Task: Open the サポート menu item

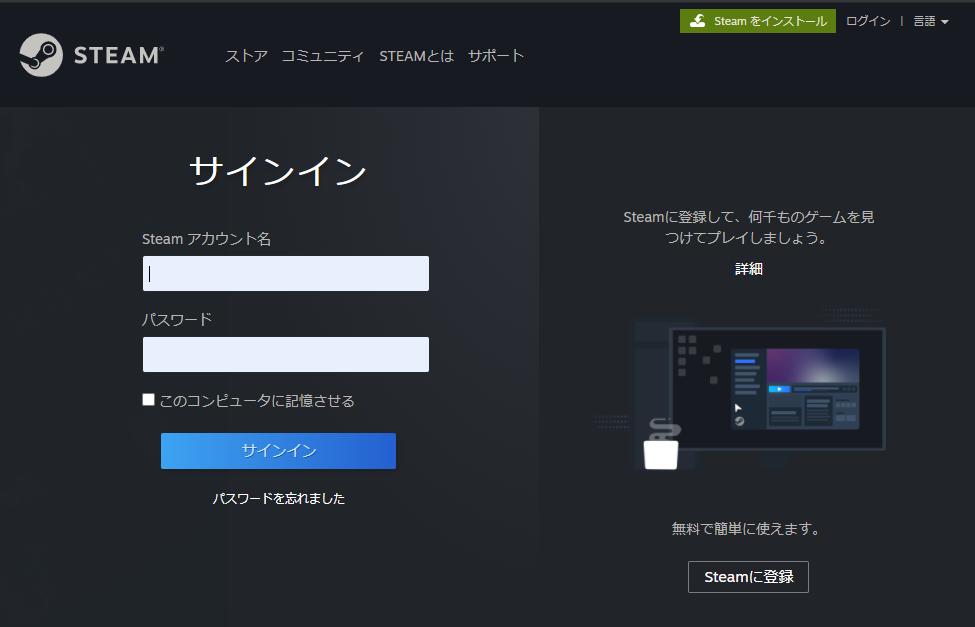Action: (496, 56)
